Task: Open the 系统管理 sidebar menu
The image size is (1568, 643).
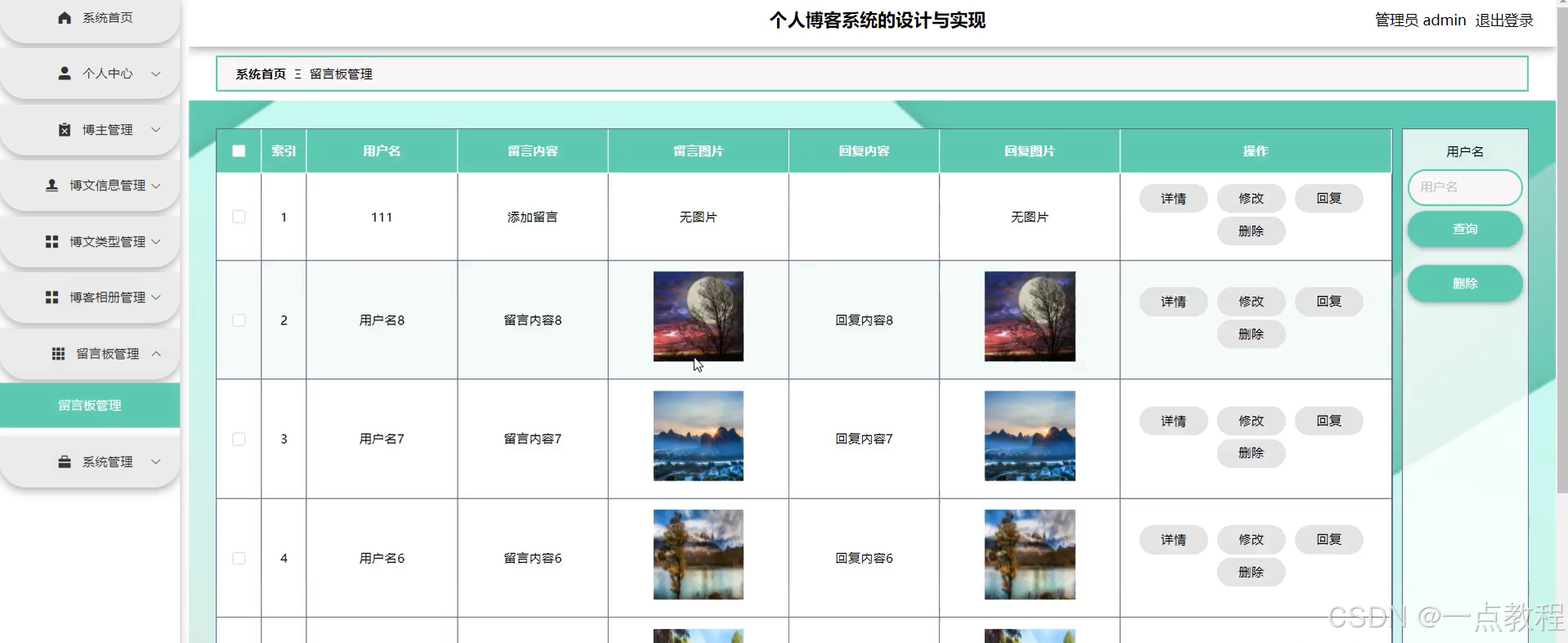Action: pyautogui.click(x=90, y=462)
